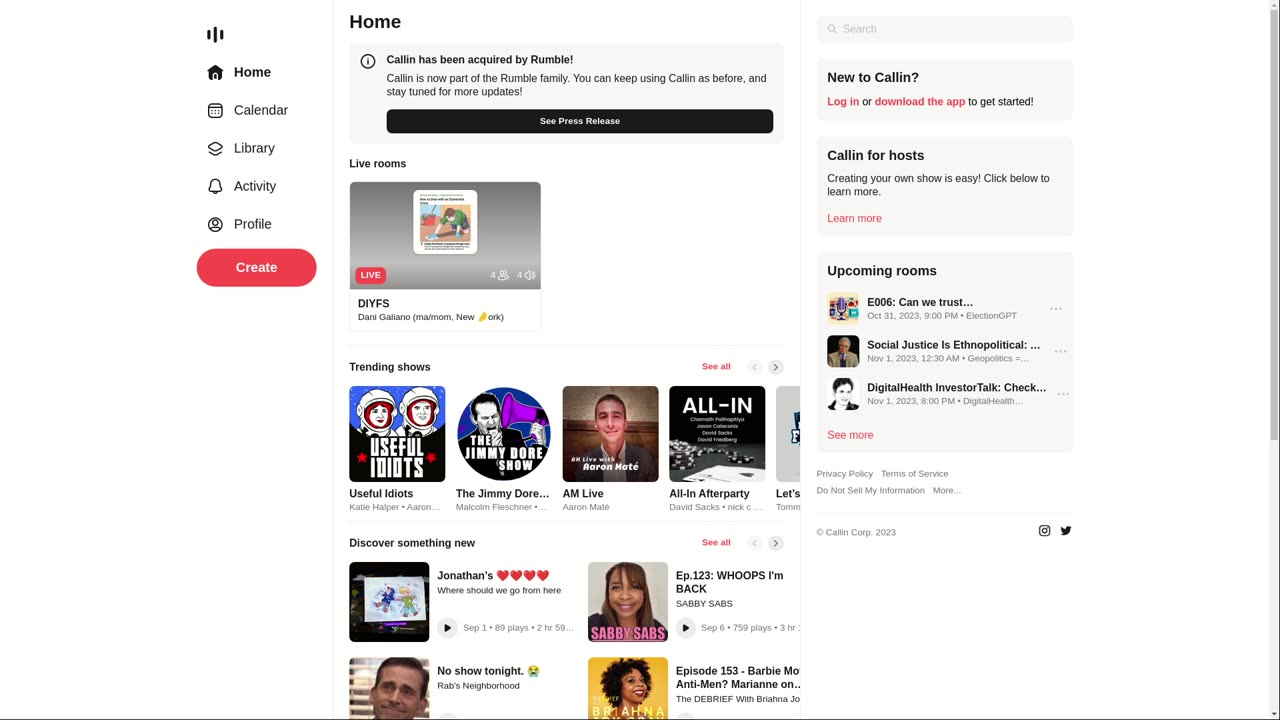Click the Callin logo icon
Image resolution: width=1280 pixels, height=720 pixels.
click(x=215, y=35)
